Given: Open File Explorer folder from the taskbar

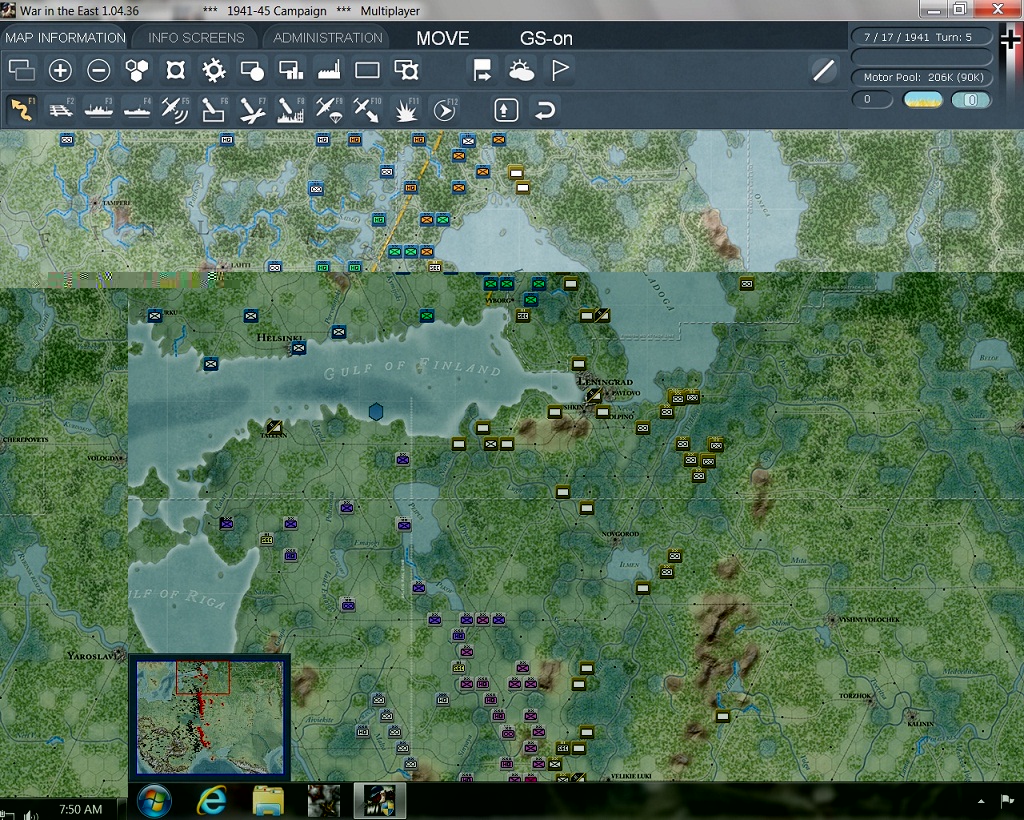Looking at the screenshot, I should (268, 801).
